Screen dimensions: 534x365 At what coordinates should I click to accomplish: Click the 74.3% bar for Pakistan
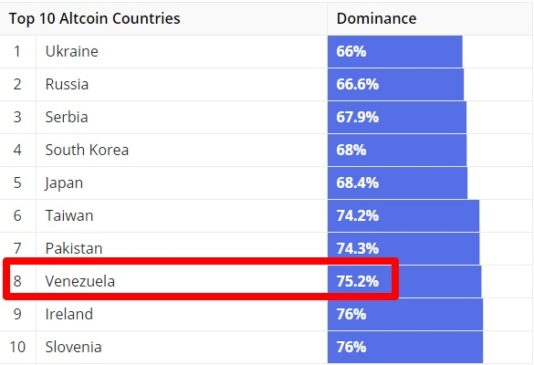point(404,248)
